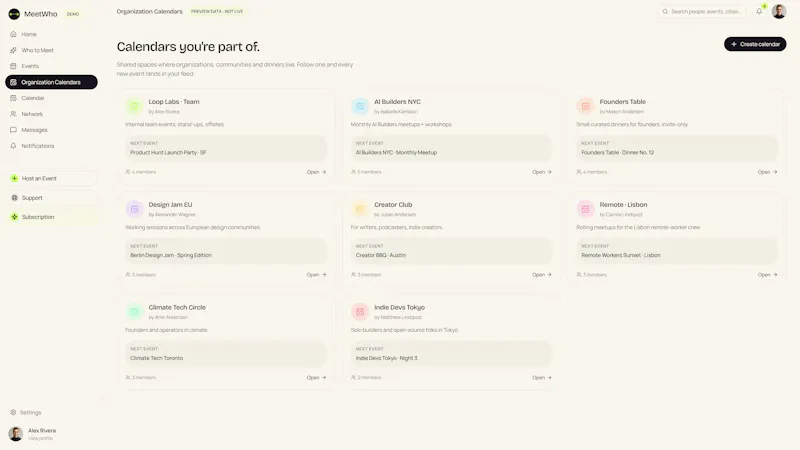Open Subscription from the sidebar
This screenshot has height=450, width=800.
pos(51,217)
